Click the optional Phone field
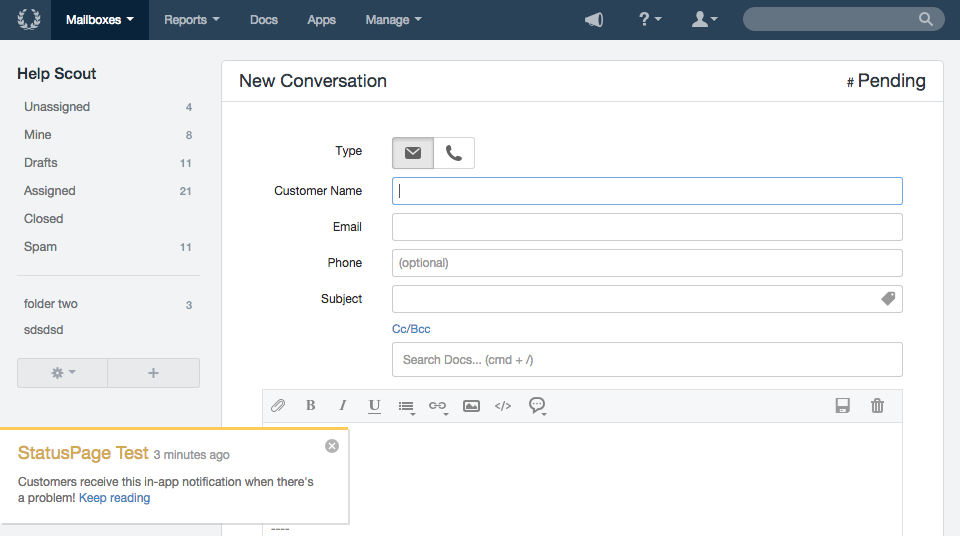The image size is (960, 536). point(647,263)
